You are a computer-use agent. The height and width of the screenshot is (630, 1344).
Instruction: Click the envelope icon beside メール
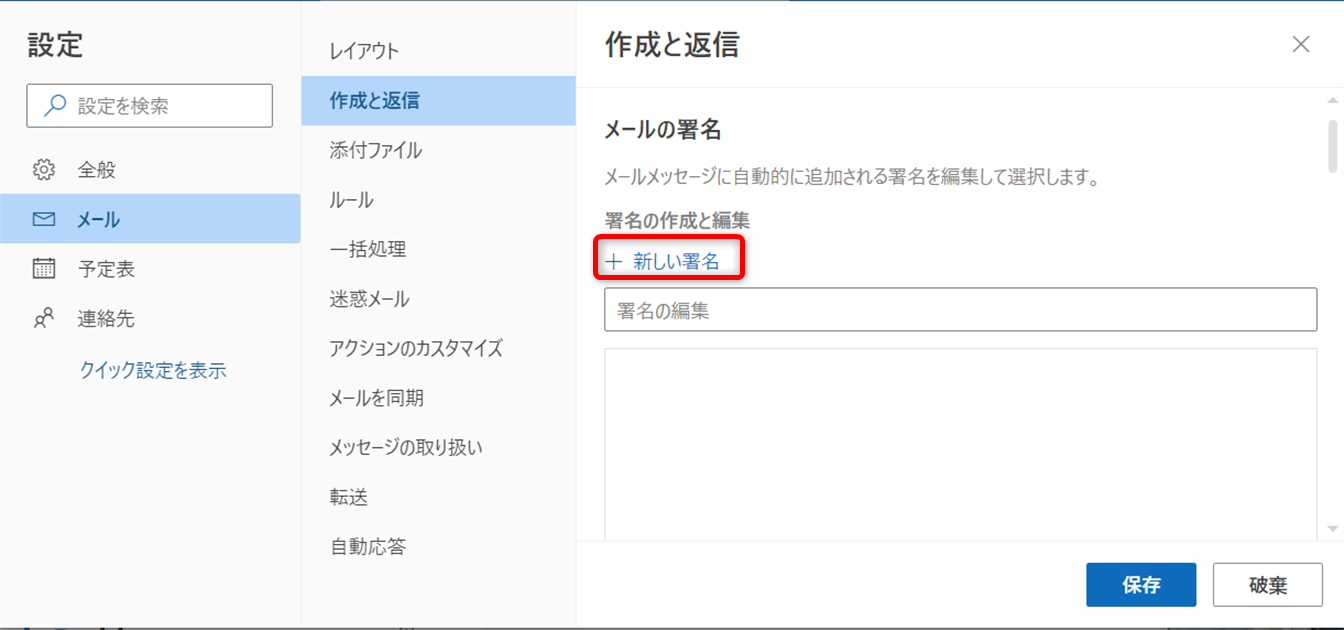pyautogui.click(x=44, y=220)
